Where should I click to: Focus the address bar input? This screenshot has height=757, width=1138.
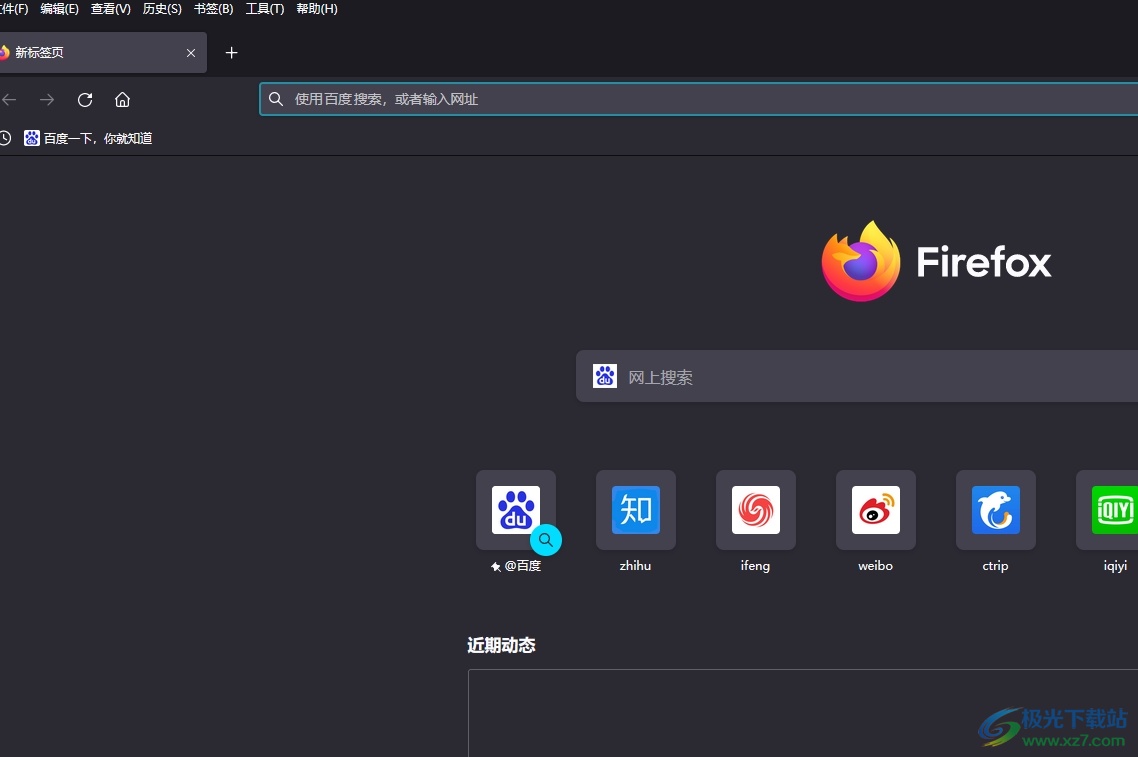(698, 99)
